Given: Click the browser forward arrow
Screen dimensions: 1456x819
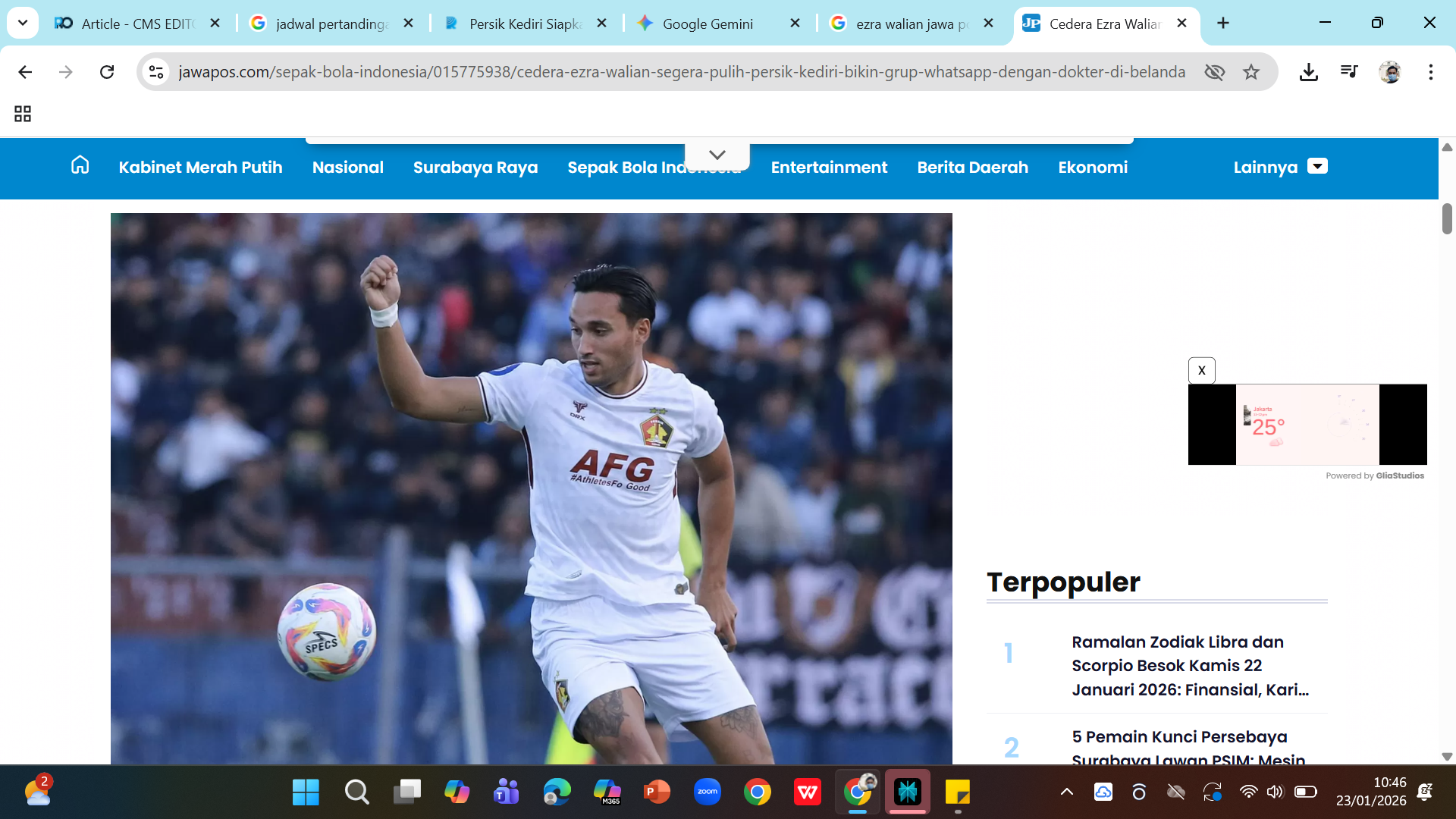Looking at the screenshot, I should coord(66,72).
